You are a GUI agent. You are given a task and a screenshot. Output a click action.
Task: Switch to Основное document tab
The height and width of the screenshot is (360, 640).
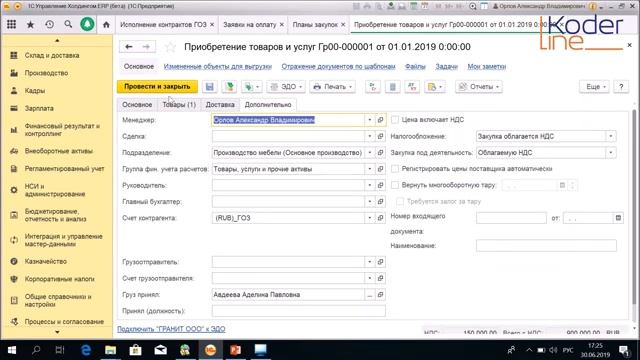pos(137,104)
